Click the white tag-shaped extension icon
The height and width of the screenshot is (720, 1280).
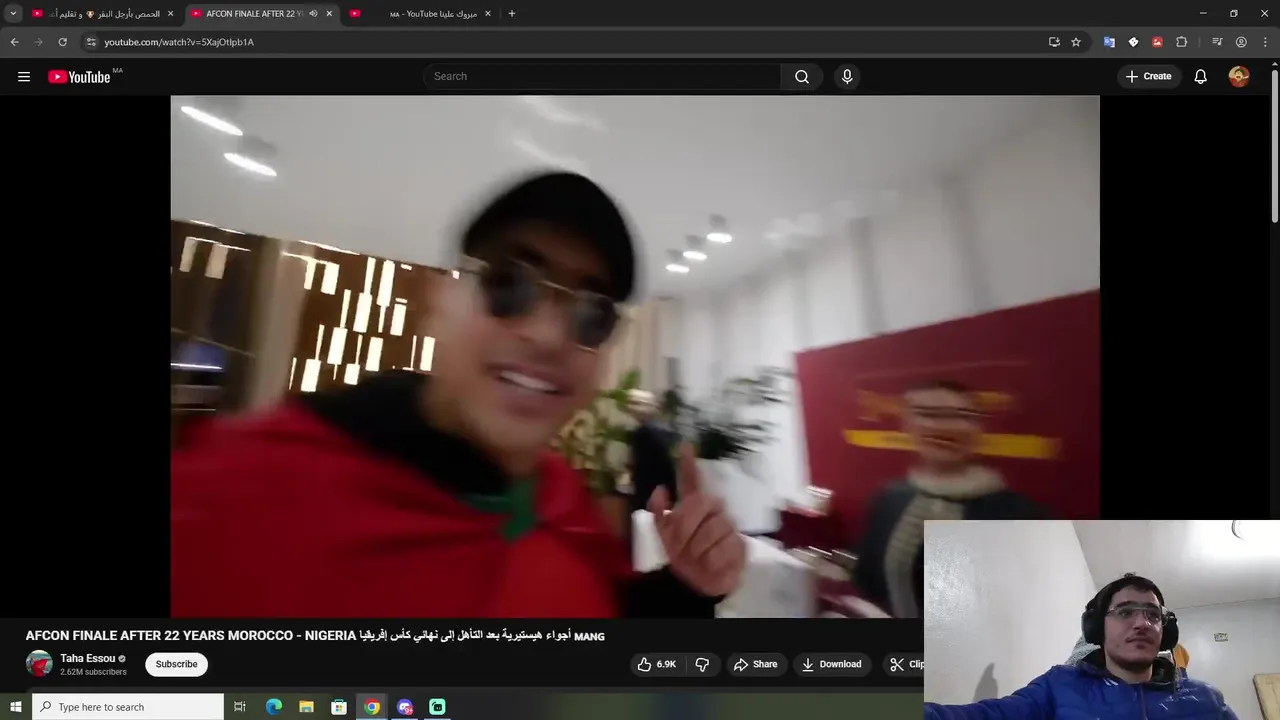1133,42
